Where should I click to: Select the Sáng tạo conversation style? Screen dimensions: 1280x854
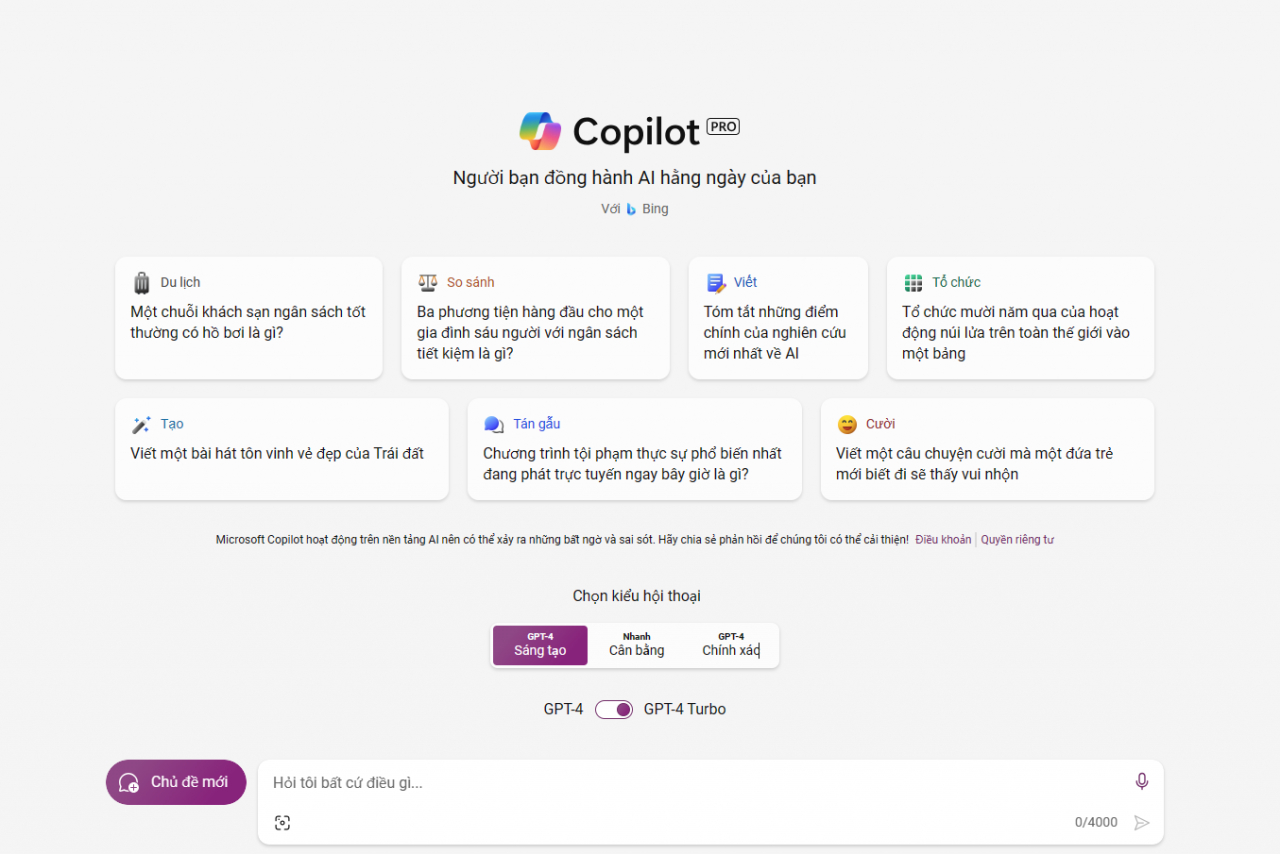click(x=540, y=645)
